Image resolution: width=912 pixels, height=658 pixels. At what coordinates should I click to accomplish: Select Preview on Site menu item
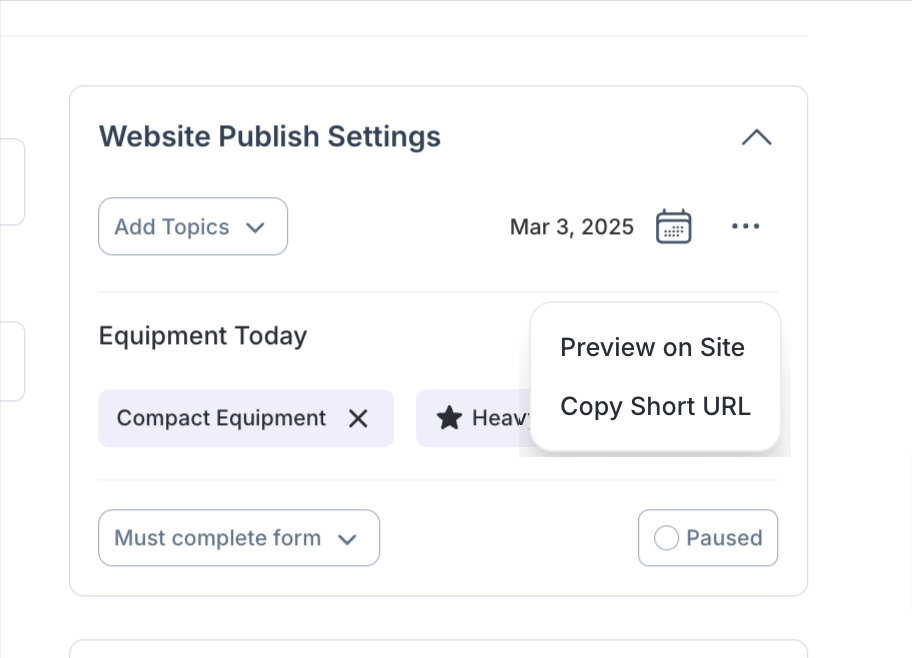(652, 348)
